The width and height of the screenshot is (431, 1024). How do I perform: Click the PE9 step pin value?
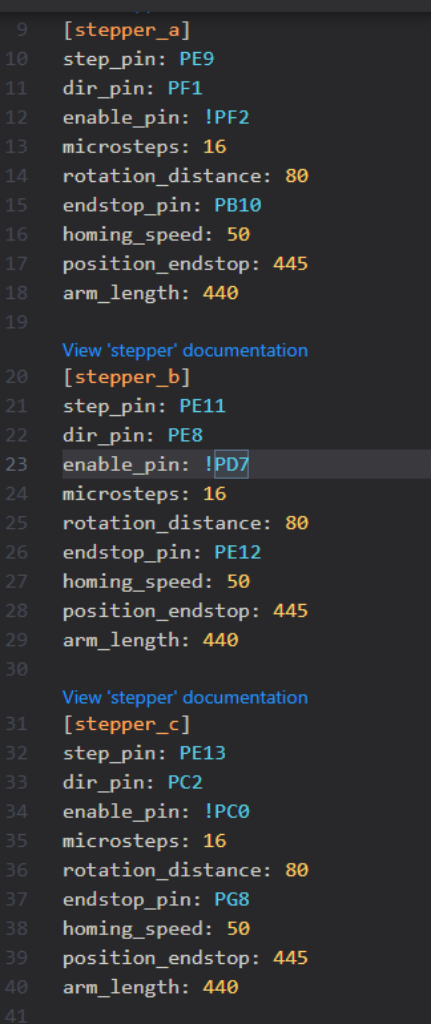(197, 59)
